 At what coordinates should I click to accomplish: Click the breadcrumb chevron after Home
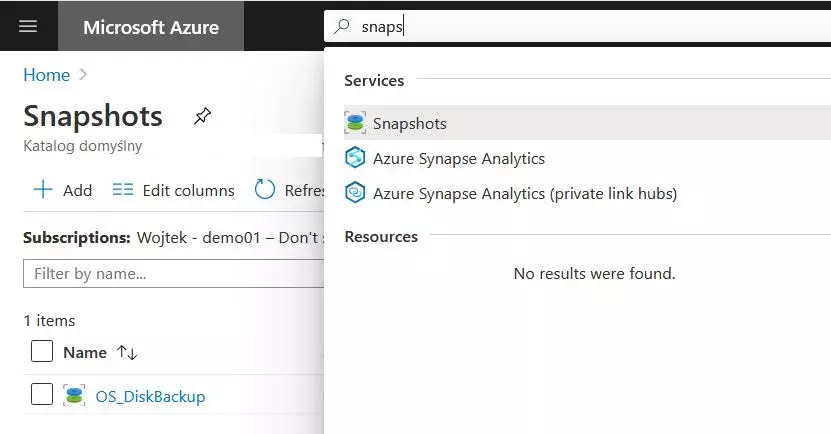tap(83, 74)
